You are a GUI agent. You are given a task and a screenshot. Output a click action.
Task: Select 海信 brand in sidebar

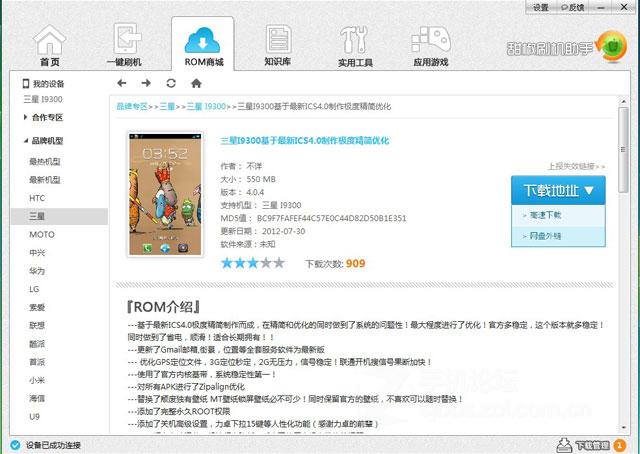coord(37,398)
